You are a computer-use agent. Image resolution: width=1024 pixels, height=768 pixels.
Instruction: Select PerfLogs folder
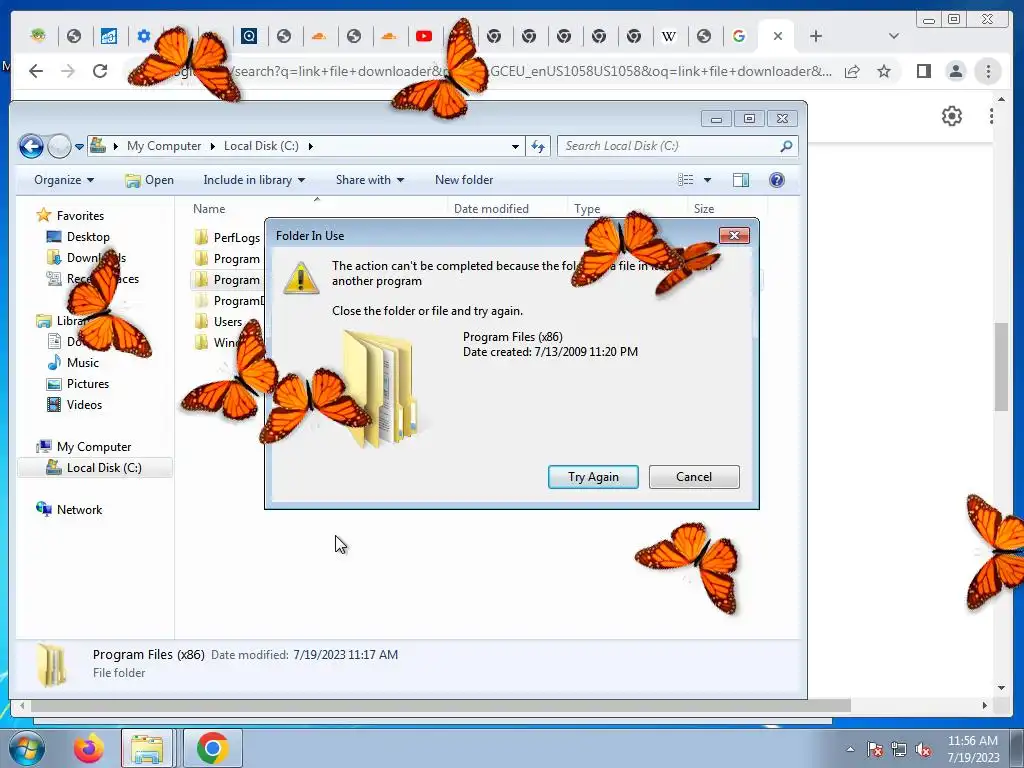pyautogui.click(x=227, y=238)
